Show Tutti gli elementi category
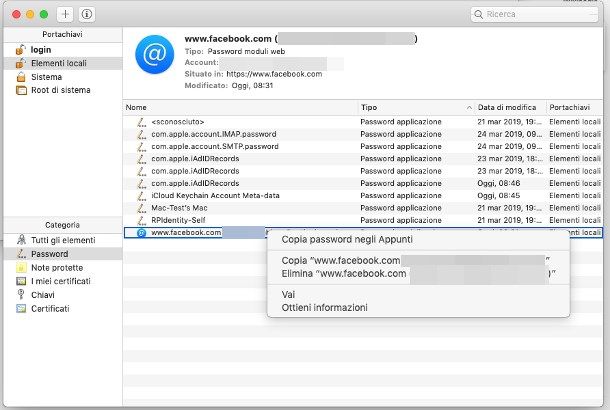Viewport: 610px width, 410px height. point(63,240)
